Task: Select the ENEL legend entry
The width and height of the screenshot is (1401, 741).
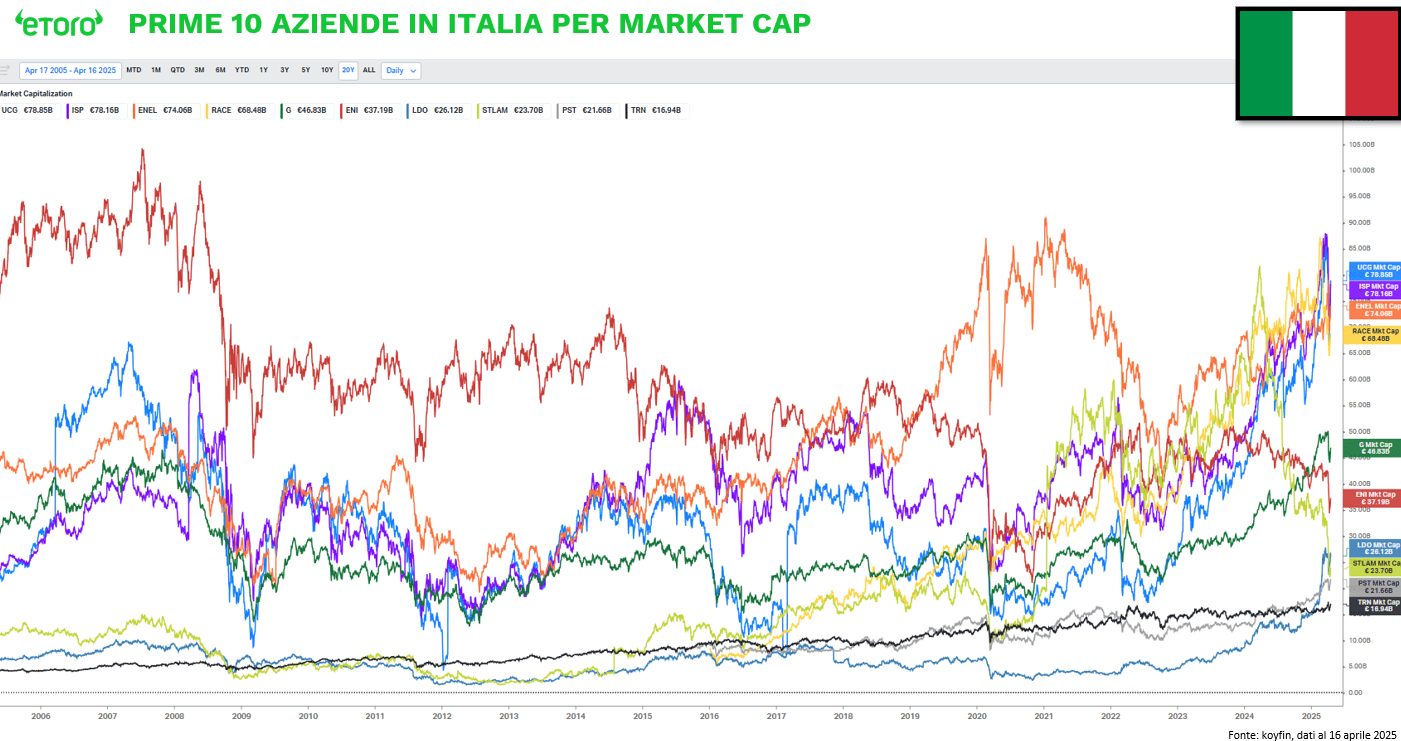Action: (x=165, y=110)
